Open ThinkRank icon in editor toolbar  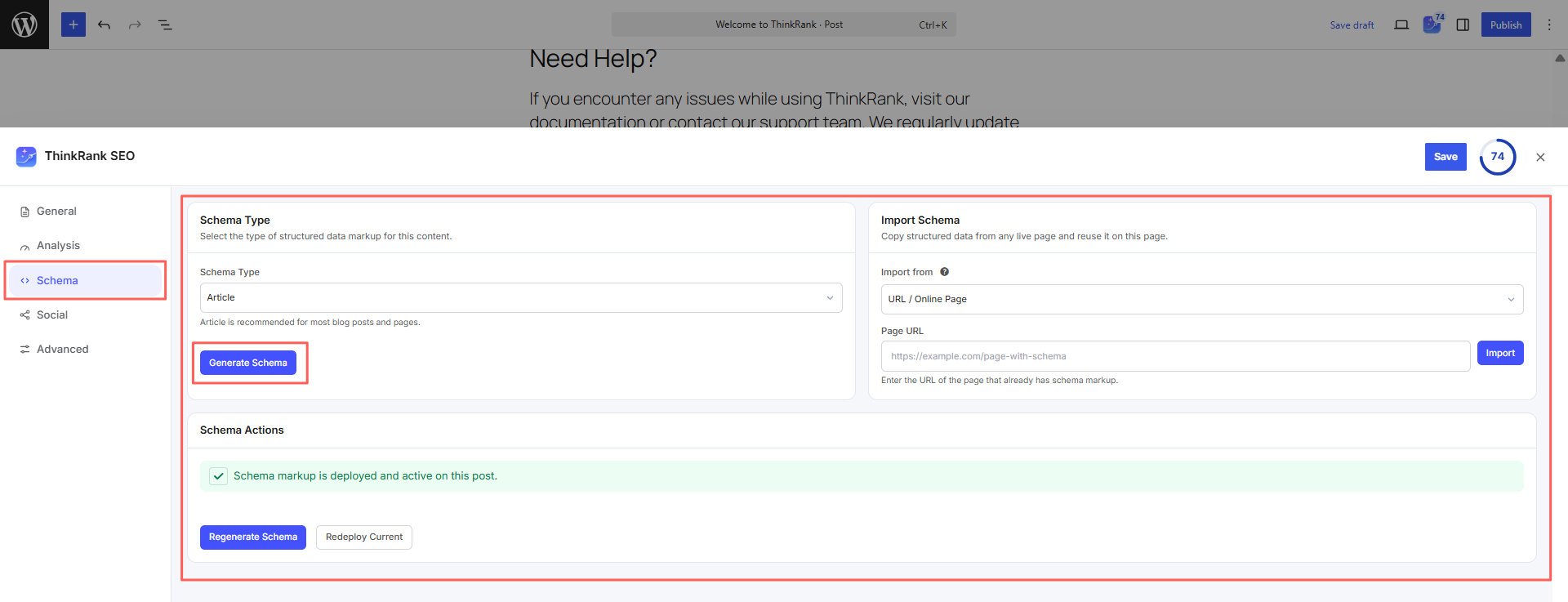(1432, 25)
